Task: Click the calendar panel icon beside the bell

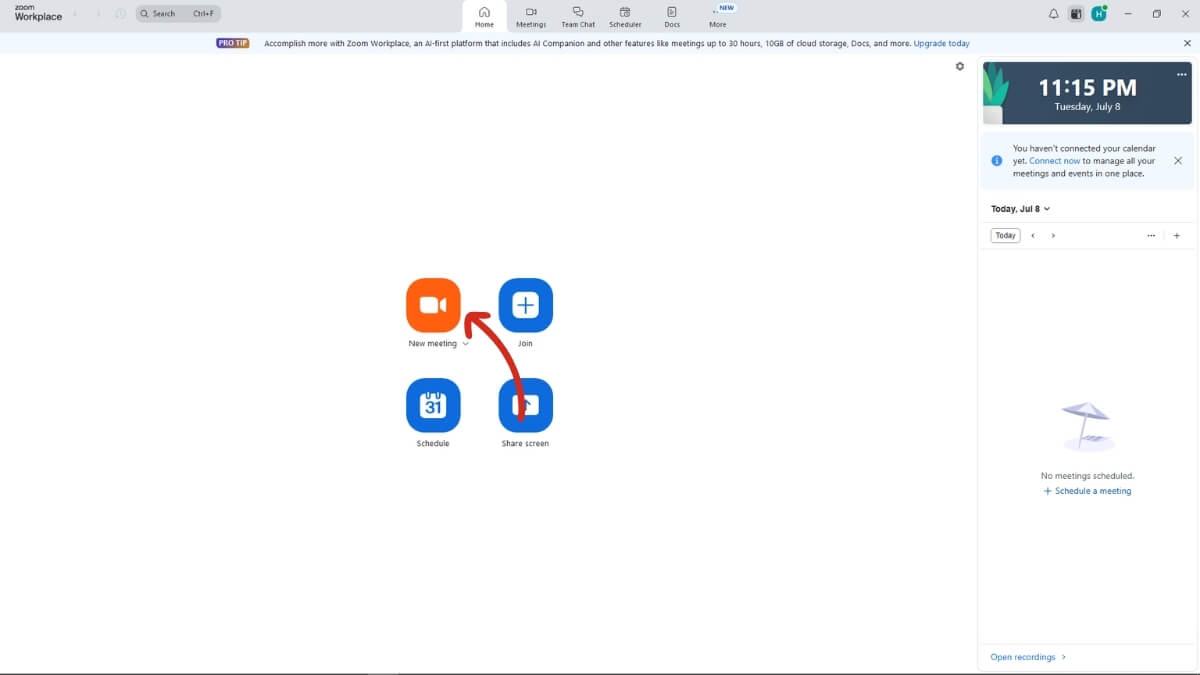Action: (x=1076, y=14)
